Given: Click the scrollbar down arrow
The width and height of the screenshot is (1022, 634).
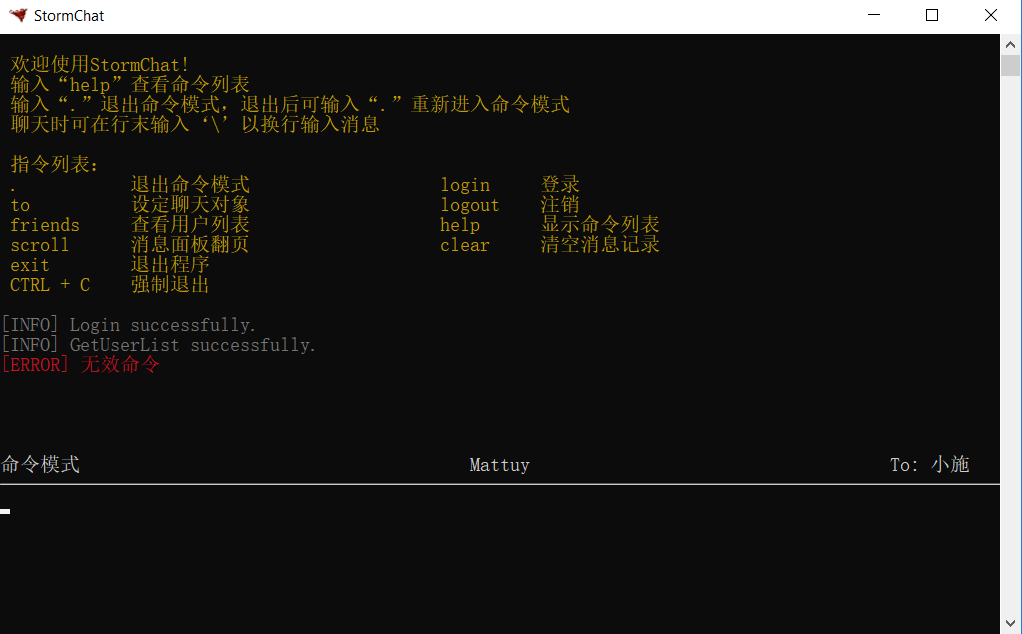Looking at the screenshot, I should tap(1010, 624).
